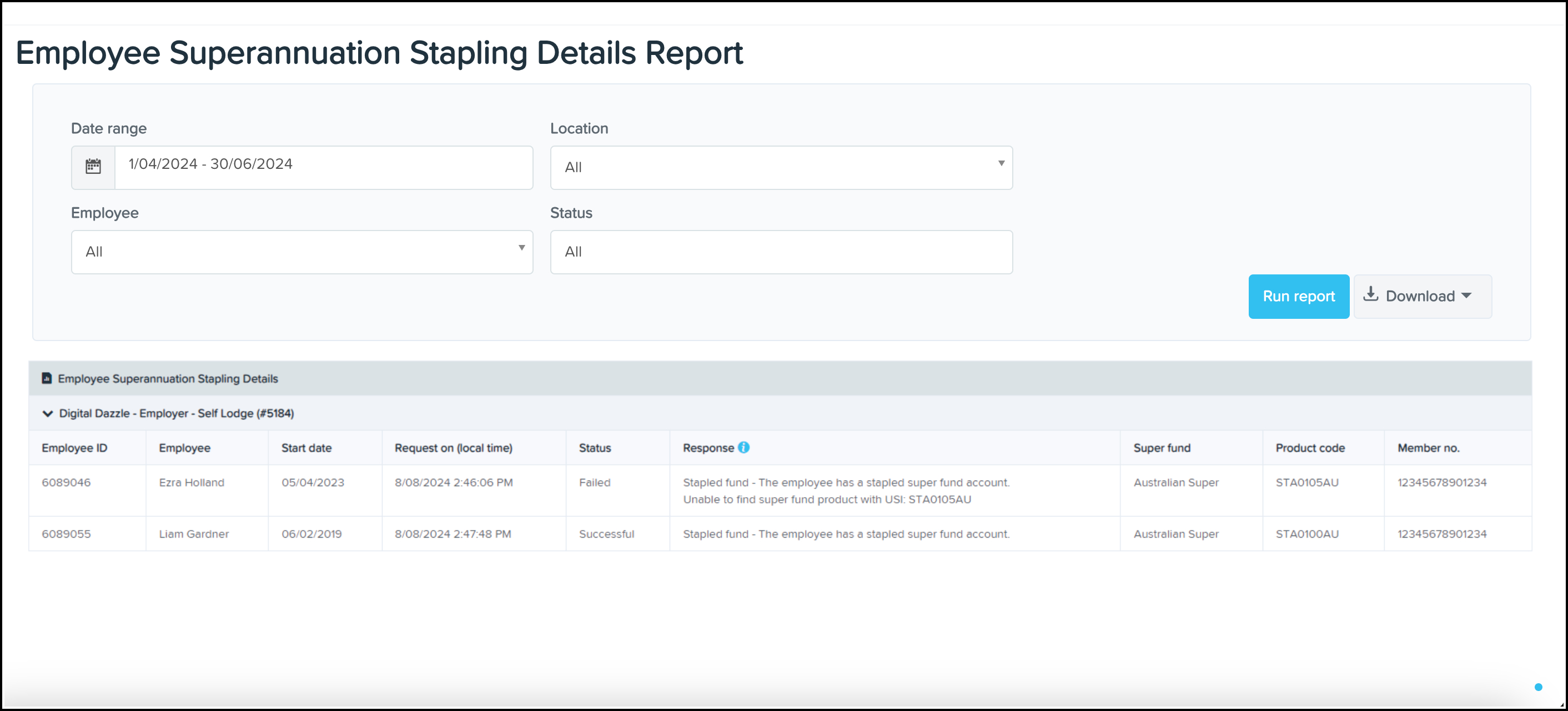1568x711 pixels.
Task: Click the Download button
Action: [1422, 297]
